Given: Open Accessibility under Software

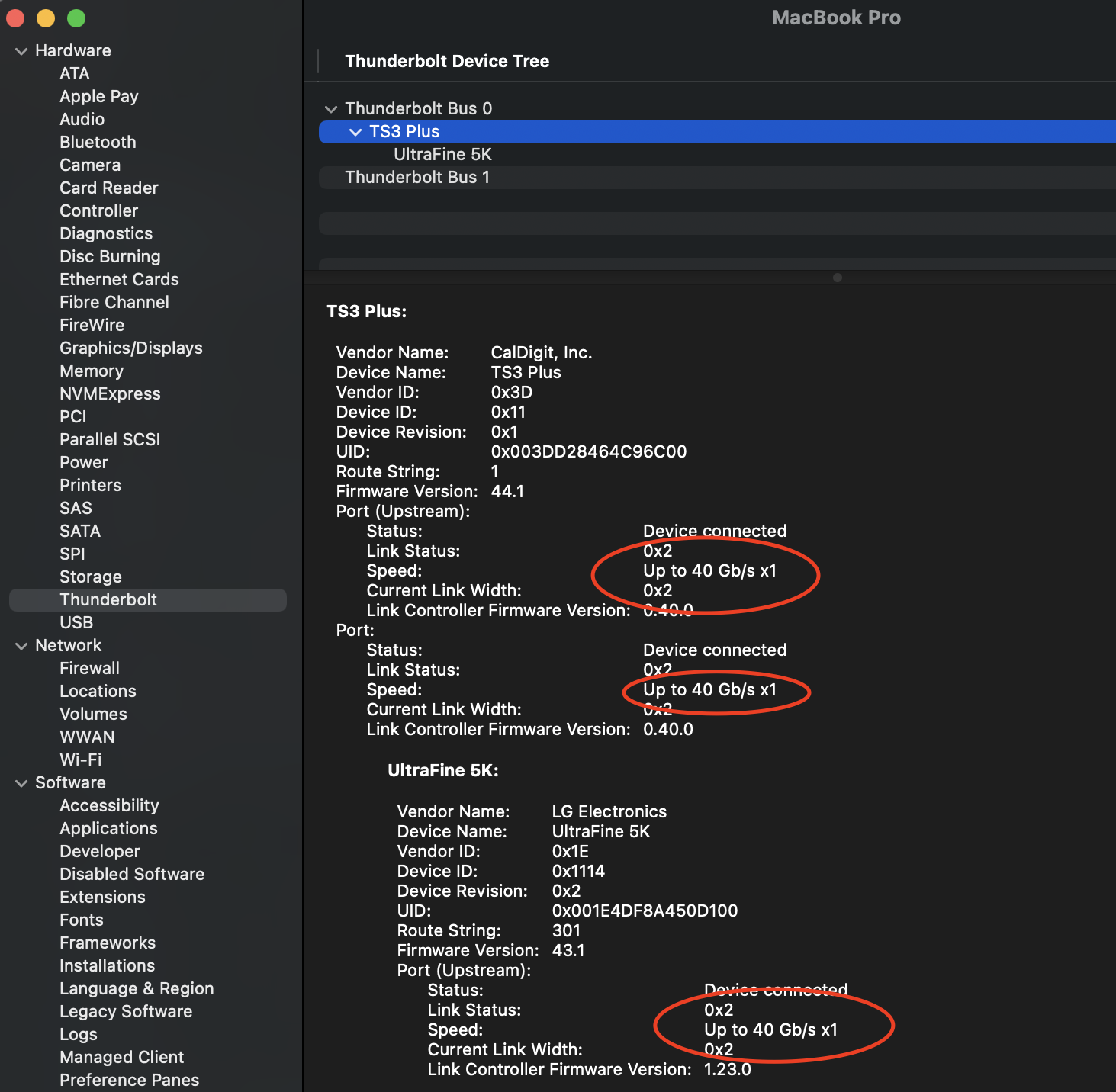Looking at the screenshot, I should 110,805.
